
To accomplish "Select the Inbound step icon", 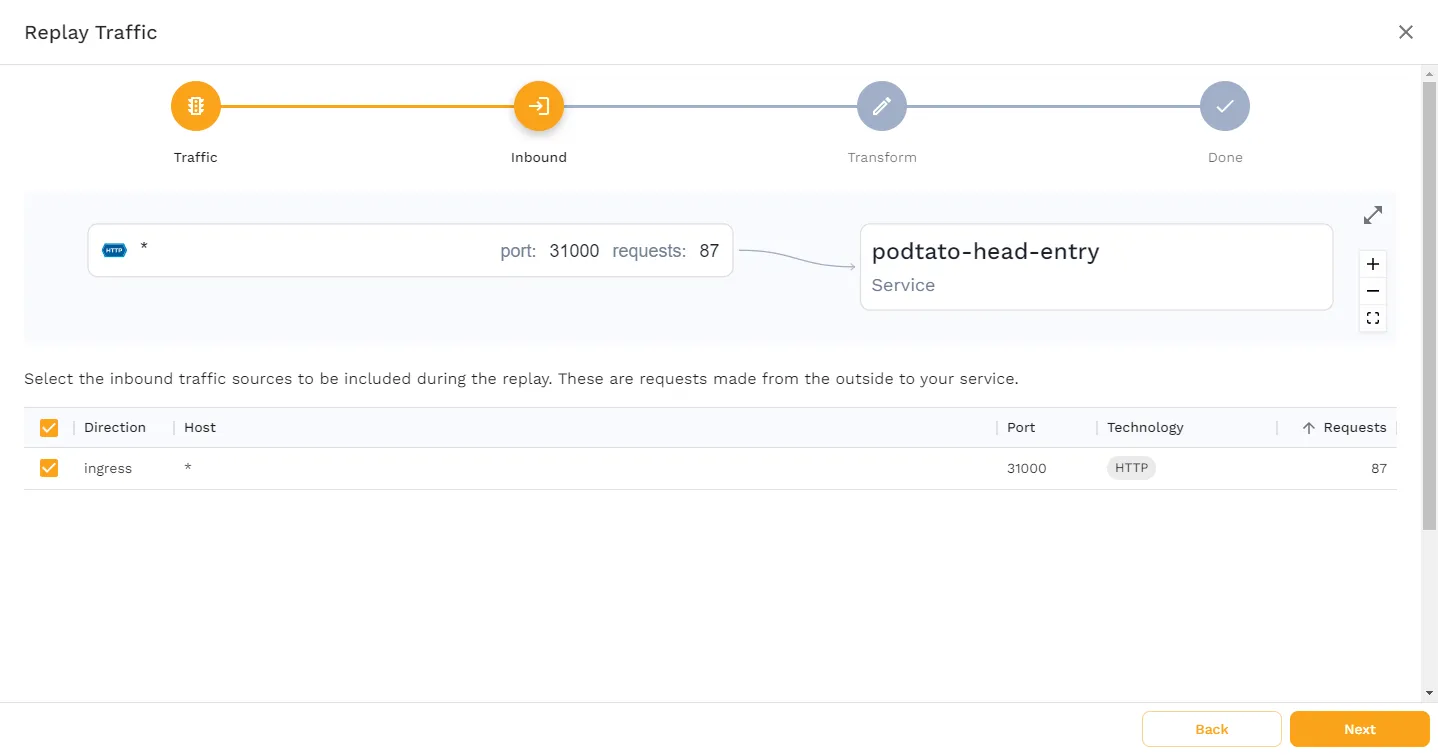I will pyautogui.click(x=538, y=105).
